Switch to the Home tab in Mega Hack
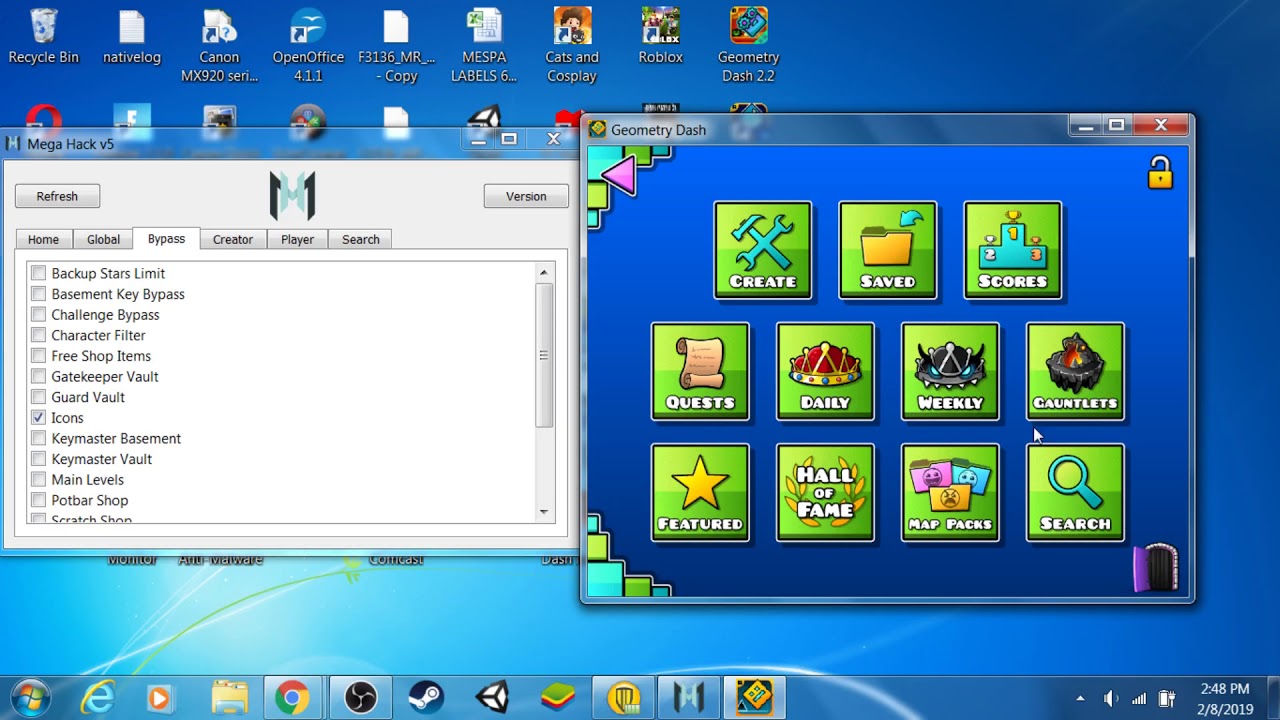1280x720 pixels. point(43,239)
